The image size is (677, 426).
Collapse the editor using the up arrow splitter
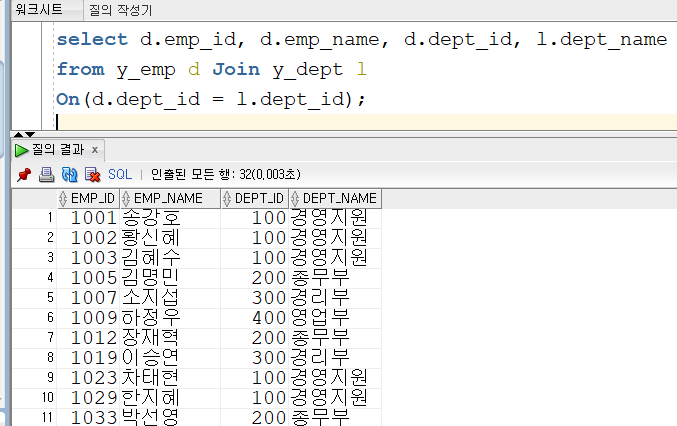pyautogui.click(x=19, y=134)
